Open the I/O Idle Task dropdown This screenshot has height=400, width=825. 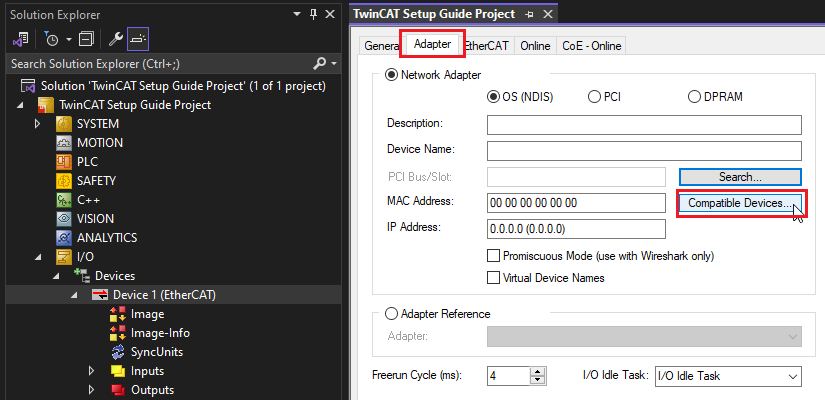coord(728,376)
